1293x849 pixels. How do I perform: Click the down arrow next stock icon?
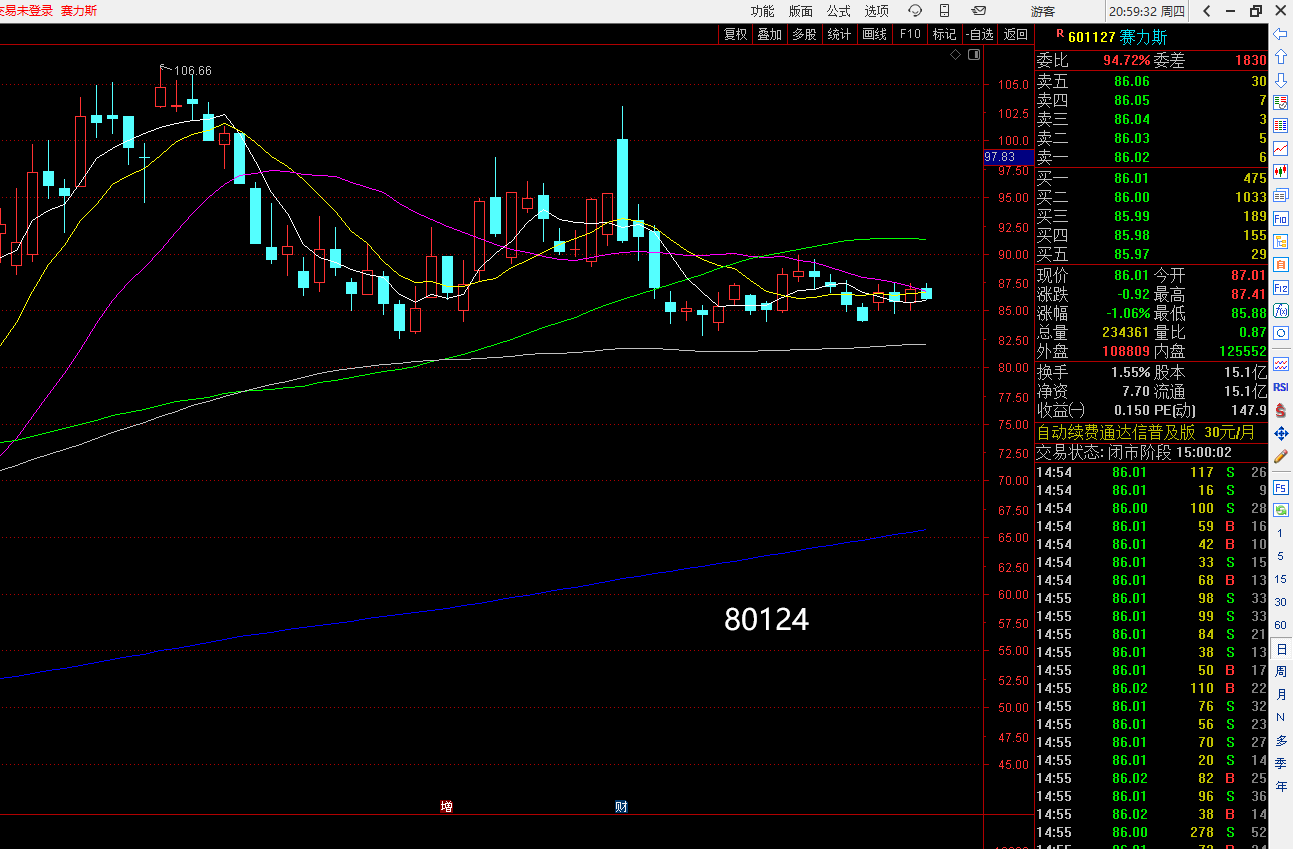coord(1280,80)
